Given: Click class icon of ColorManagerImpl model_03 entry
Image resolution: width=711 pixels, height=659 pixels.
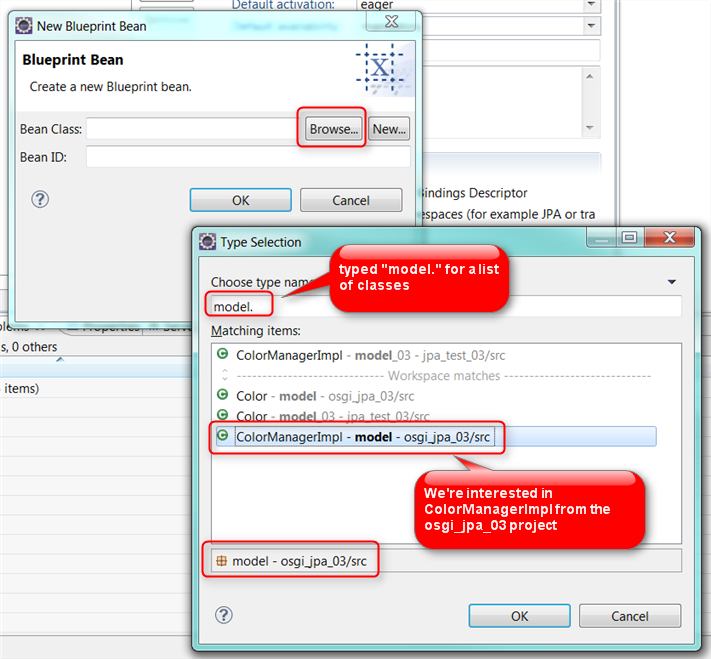Looking at the screenshot, I should pos(223,355).
